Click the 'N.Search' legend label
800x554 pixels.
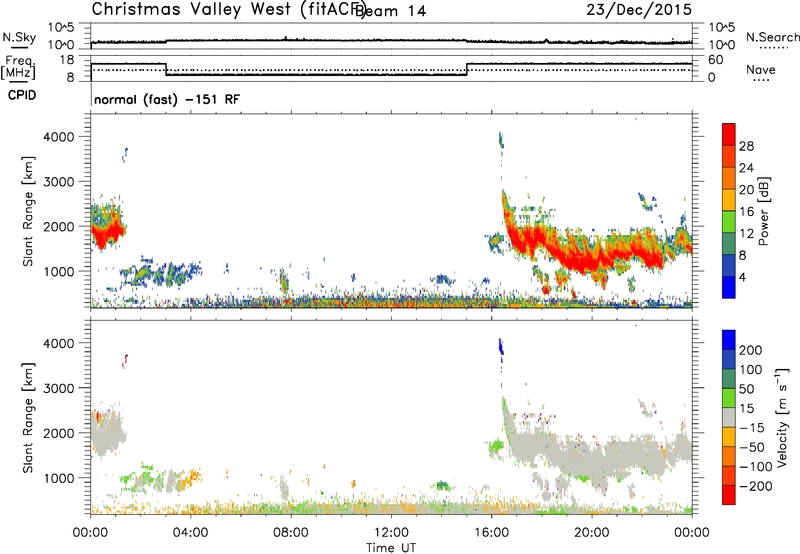point(772,37)
